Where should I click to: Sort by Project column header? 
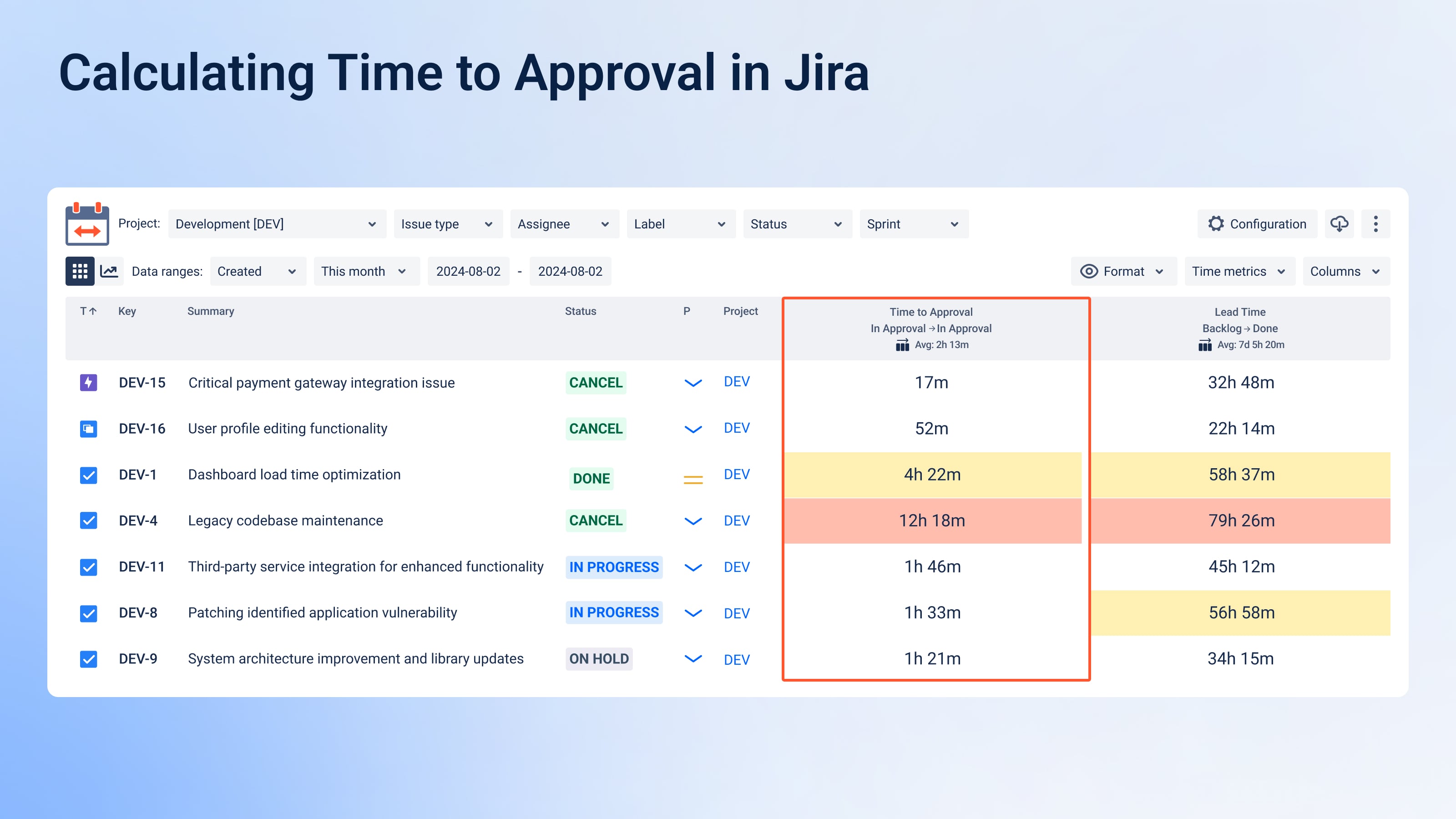(x=740, y=311)
